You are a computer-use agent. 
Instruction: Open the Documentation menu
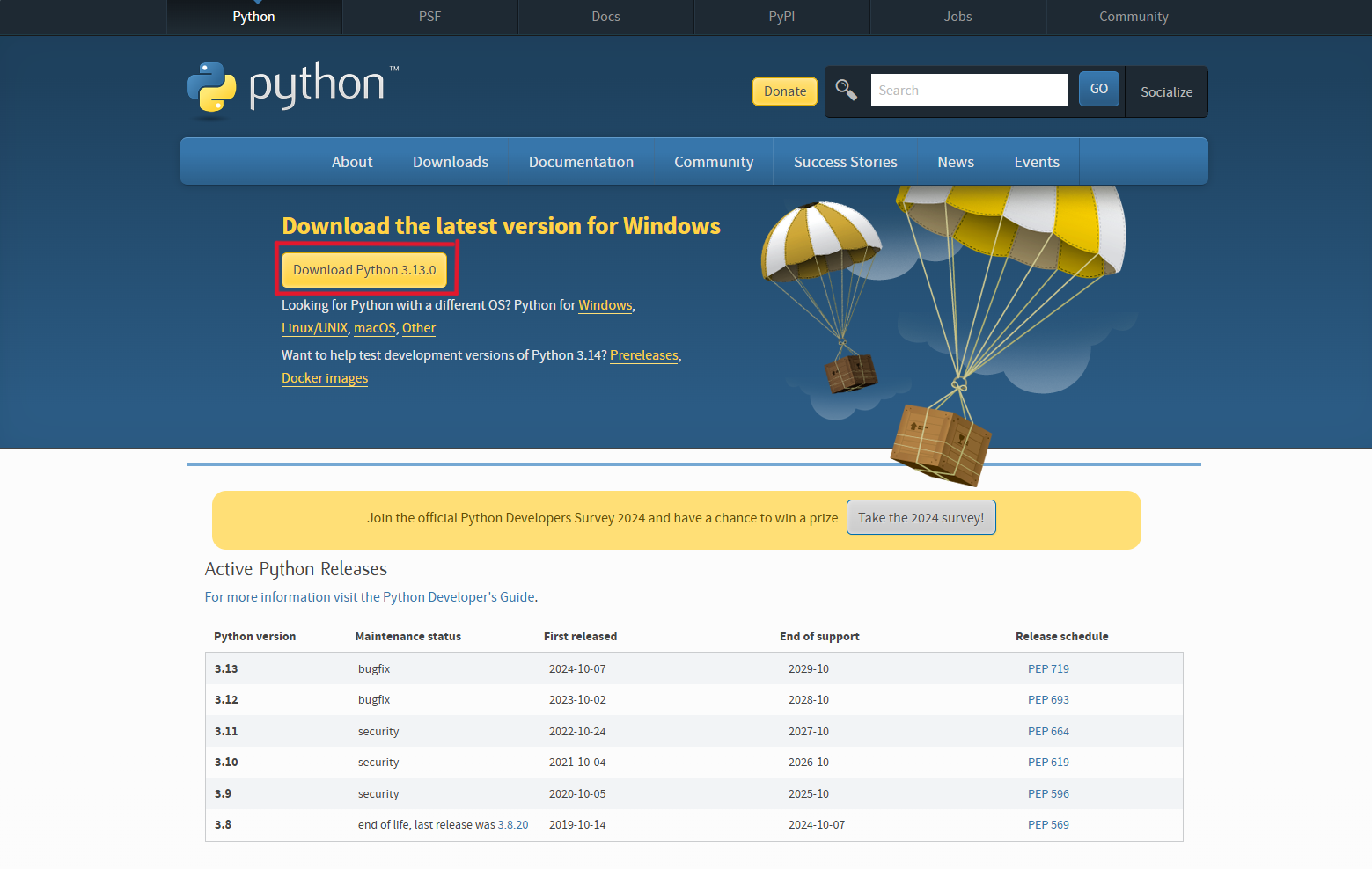tap(581, 162)
